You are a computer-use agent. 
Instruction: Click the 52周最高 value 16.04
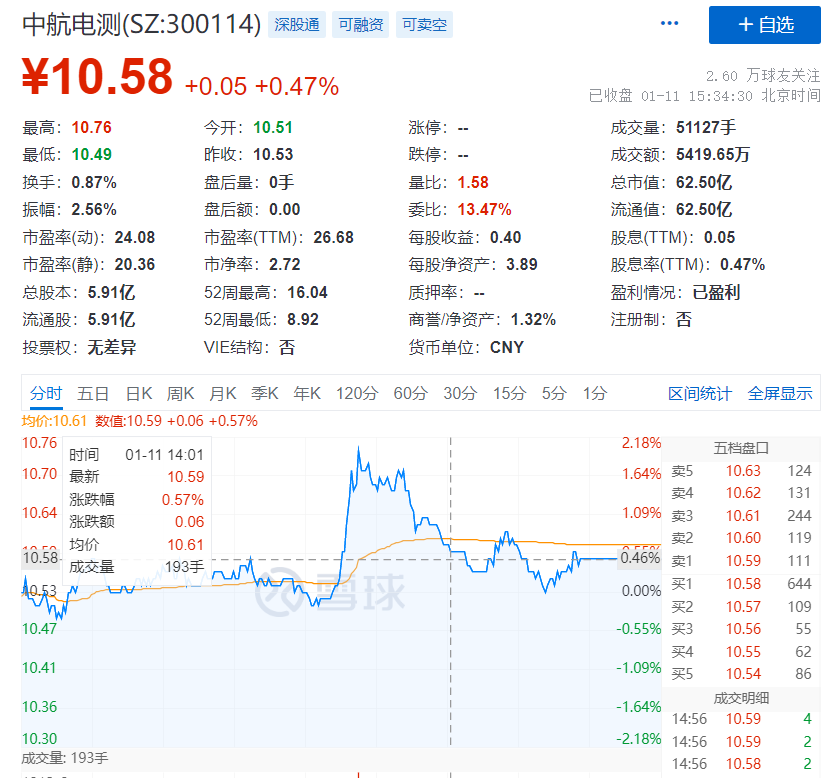click(x=307, y=292)
